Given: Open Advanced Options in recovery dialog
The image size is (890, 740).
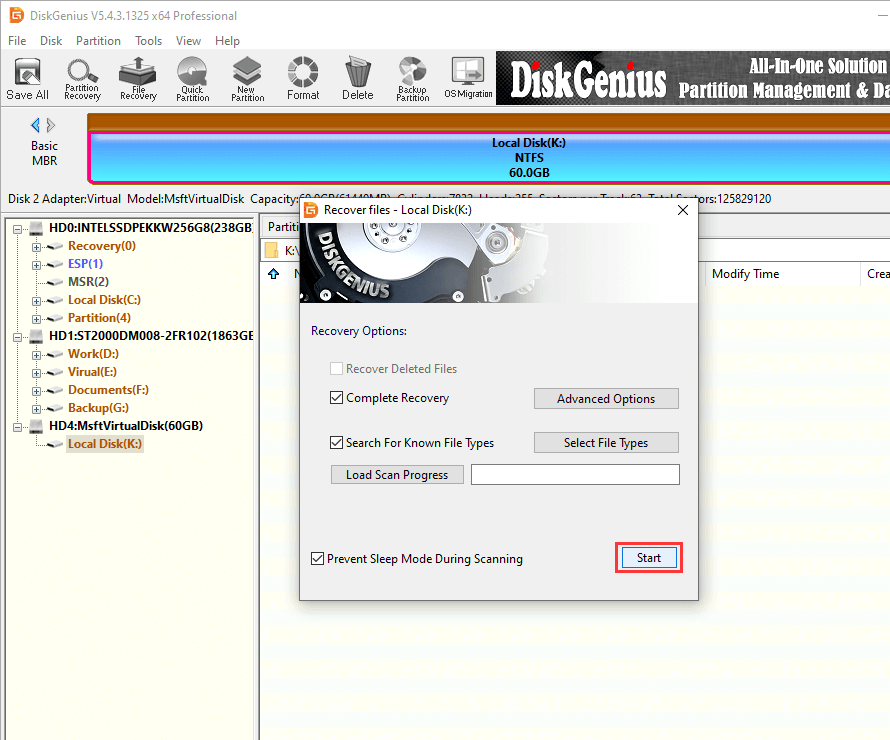Looking at the screenshot, I should click(x=605, y=399).
